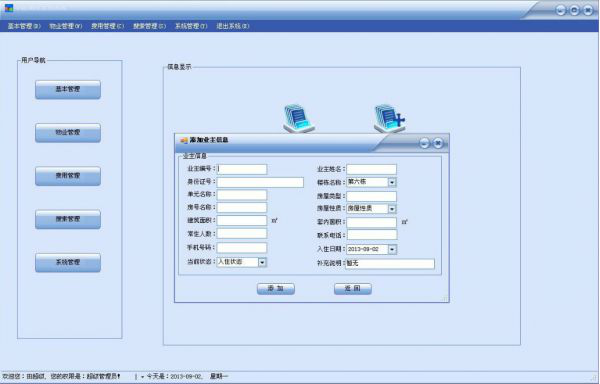Open the 楼栋名称 dropdown showing 第六栋
This screenshot has height=384, width=600.
coord(392,182)
